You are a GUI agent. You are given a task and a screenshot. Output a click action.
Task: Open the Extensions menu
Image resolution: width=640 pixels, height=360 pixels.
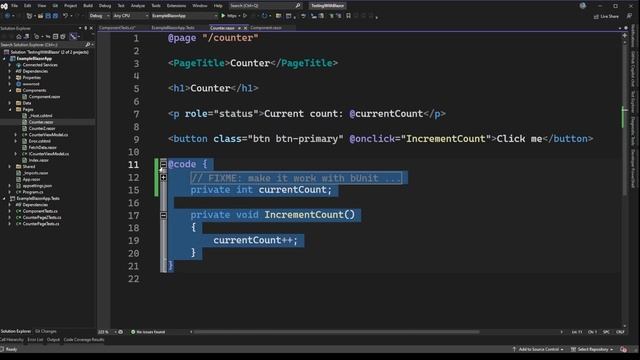pyautogui.click(x=176, y=6)
